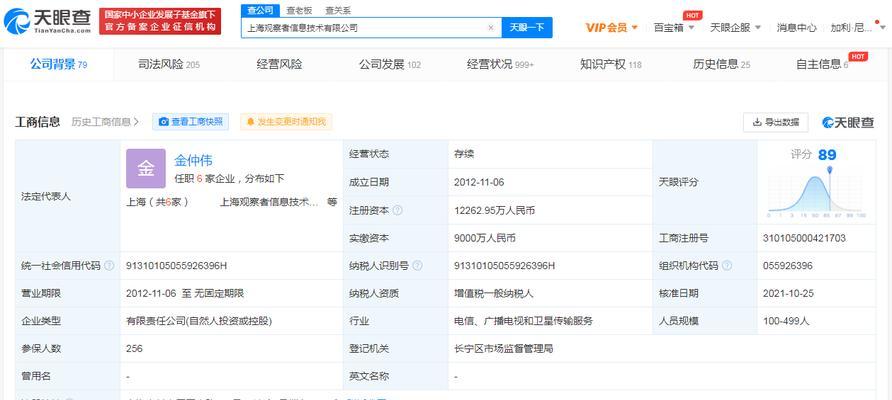Select the 查老板 search tab
Image resolution: width=892 pixels, height=400 pixels.
pyautogui.click(x=299, y=10)
